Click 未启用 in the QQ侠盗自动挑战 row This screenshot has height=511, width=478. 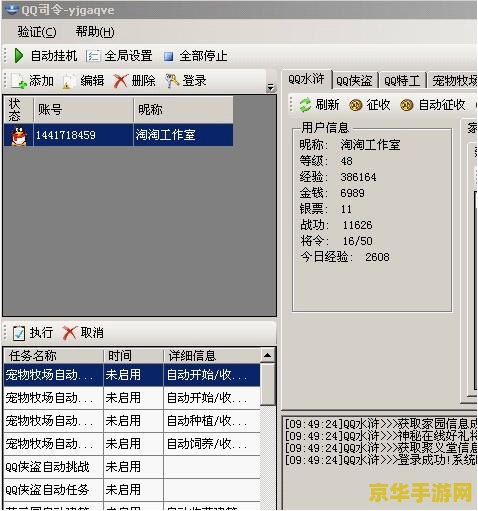pyautogui.click(x=123, y=467)
